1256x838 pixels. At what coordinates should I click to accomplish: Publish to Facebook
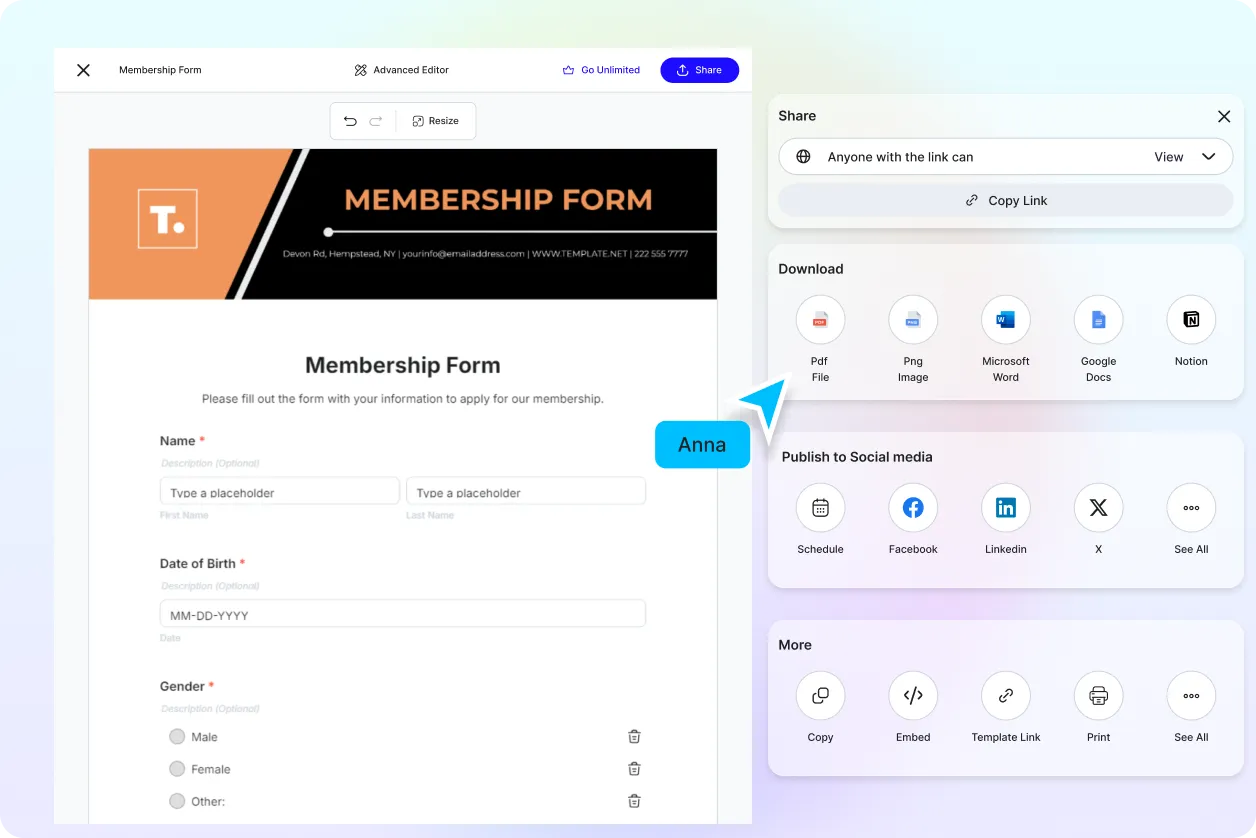point(913,508)
